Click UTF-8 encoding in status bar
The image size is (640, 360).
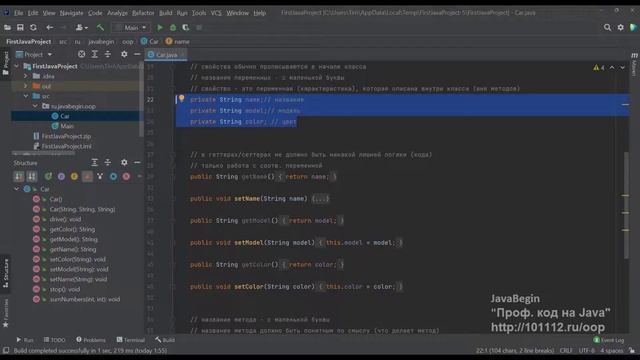tap(587, 351)
